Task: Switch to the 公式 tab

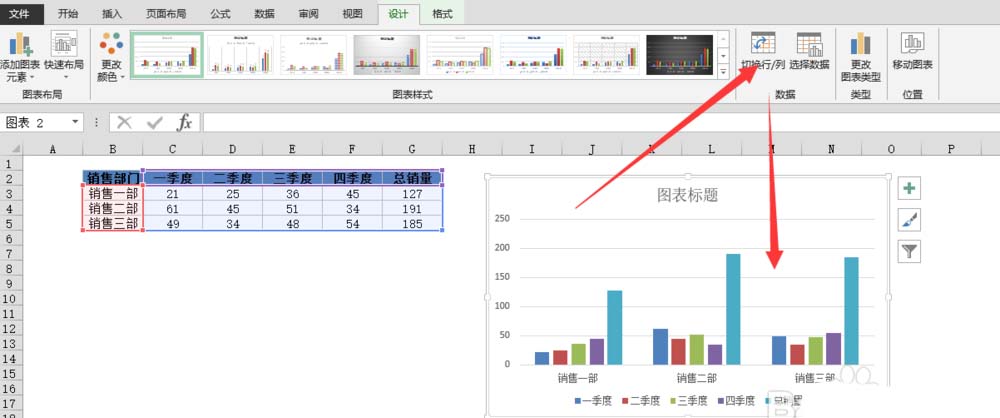Action: coord(221,13)
